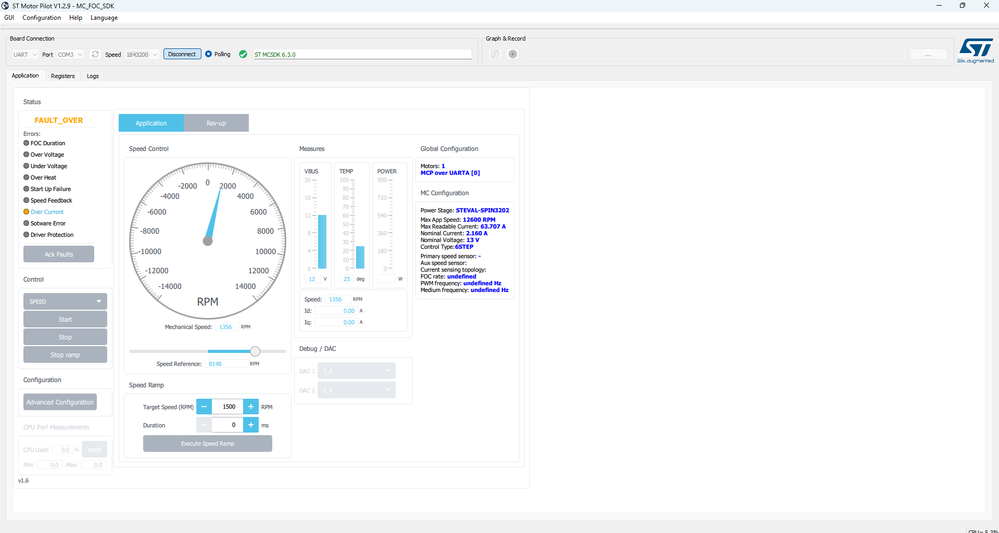
Task: Open the Configuration menu
Action: (x=41, y=18)
